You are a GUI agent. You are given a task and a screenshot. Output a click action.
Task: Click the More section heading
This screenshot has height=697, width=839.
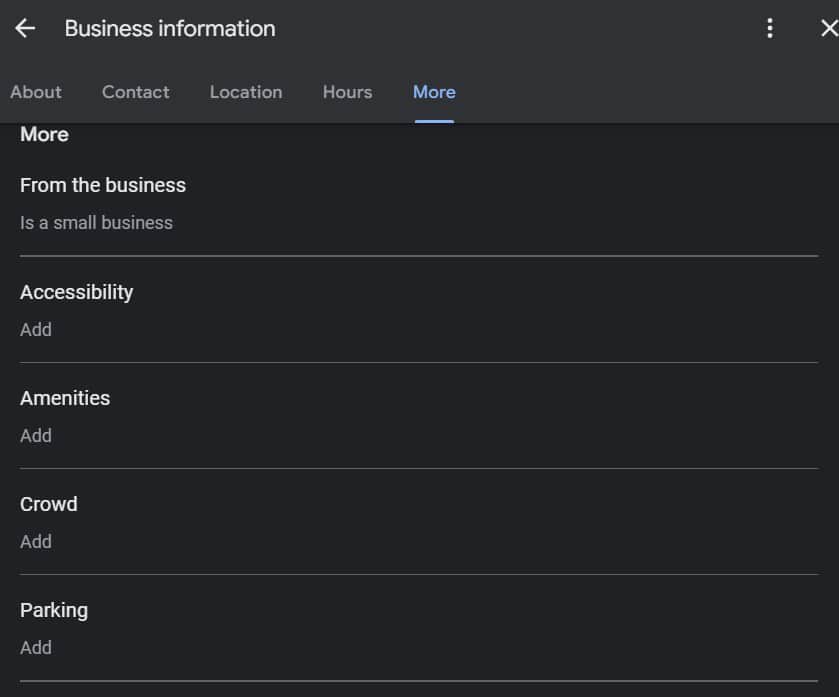[44, 134]
